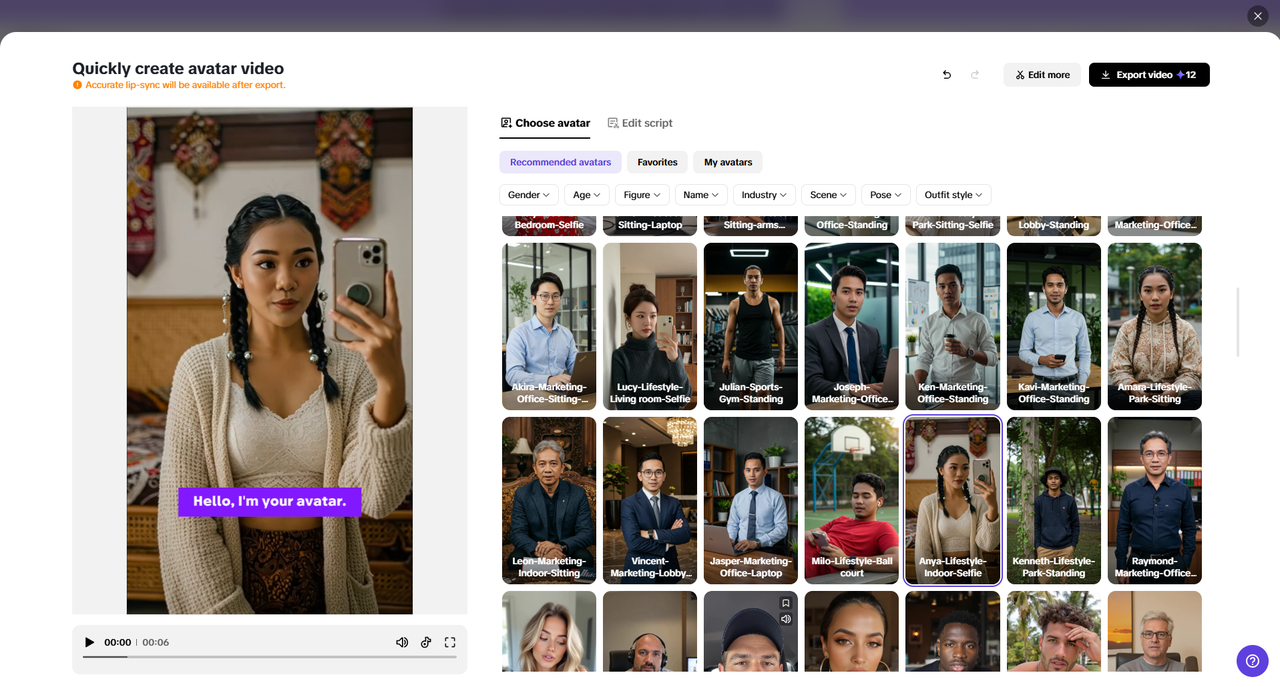Select Vincent-Marketing-Lobby avatar

[x=650, y=500]
